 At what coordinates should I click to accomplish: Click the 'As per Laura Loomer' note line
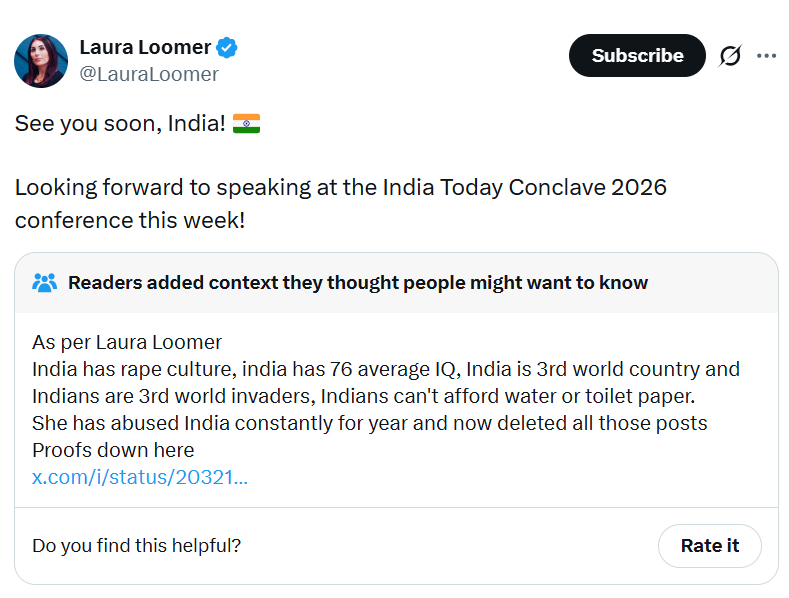pos(127,342)
